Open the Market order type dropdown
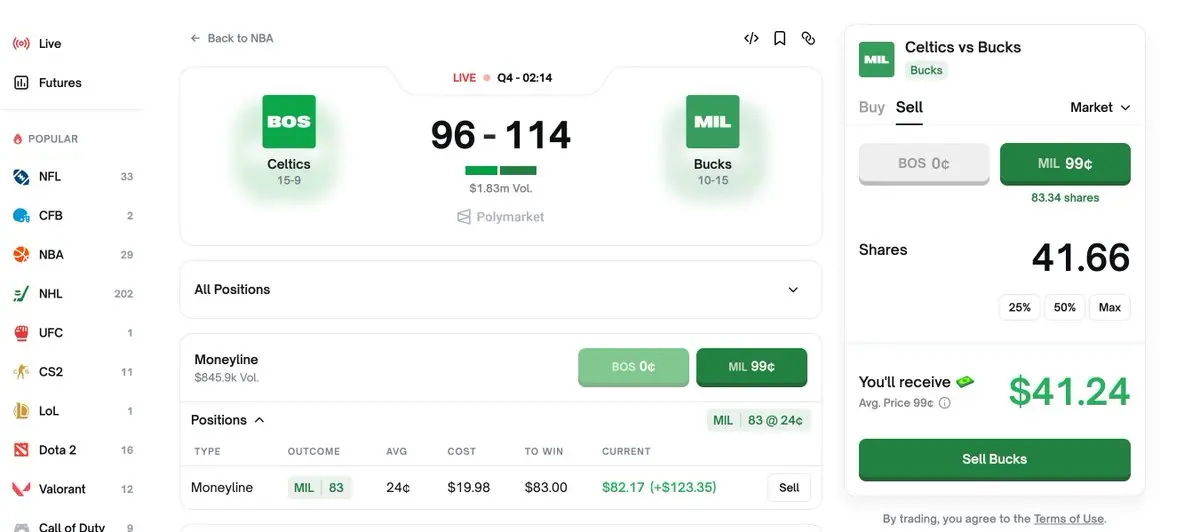This screenshot has width=1200, height=532. point(1100,107)
